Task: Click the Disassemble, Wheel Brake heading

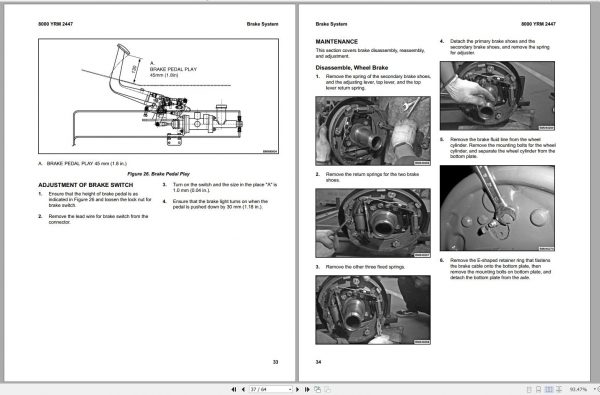Action: click(x=352, y=68)
